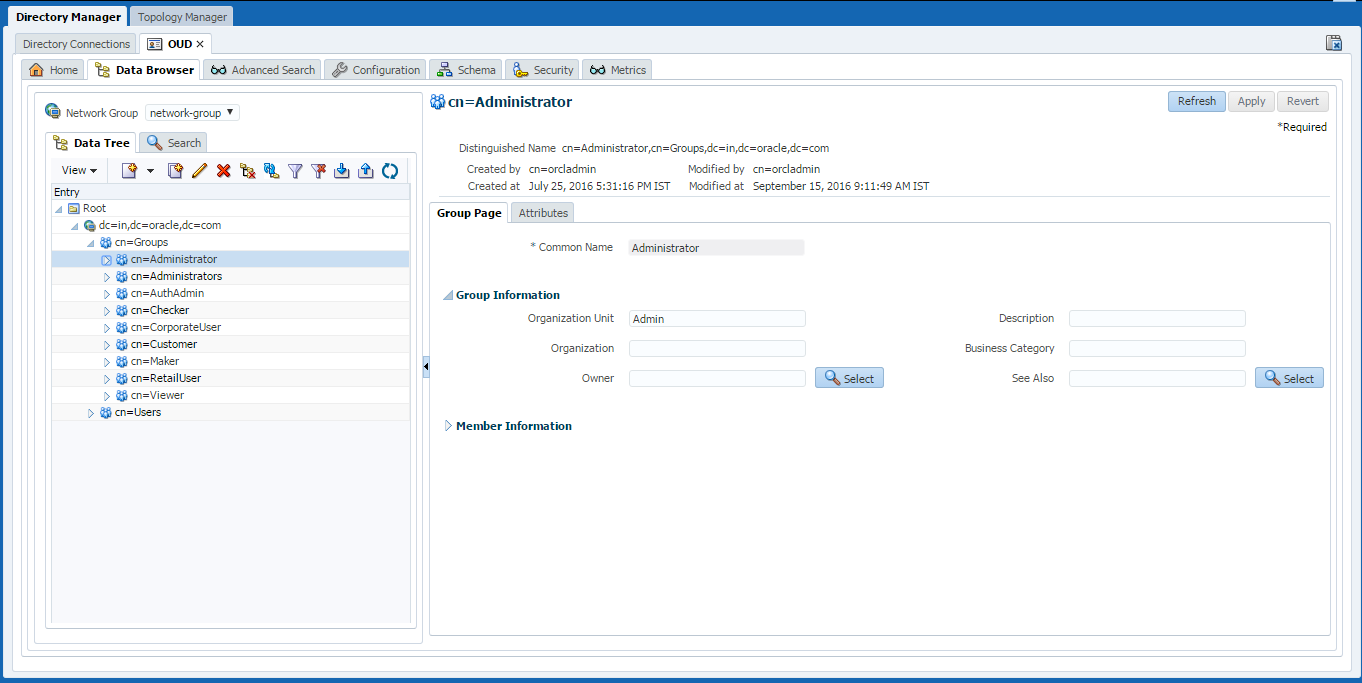
Task: Expand the cn=Administrators node
Action: [x=107, y=277]
